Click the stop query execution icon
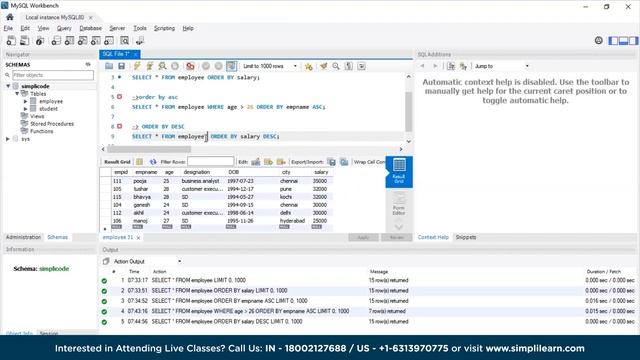Image resolution: width=640 pixels, height=360 pixels. [x=175, y=66]
